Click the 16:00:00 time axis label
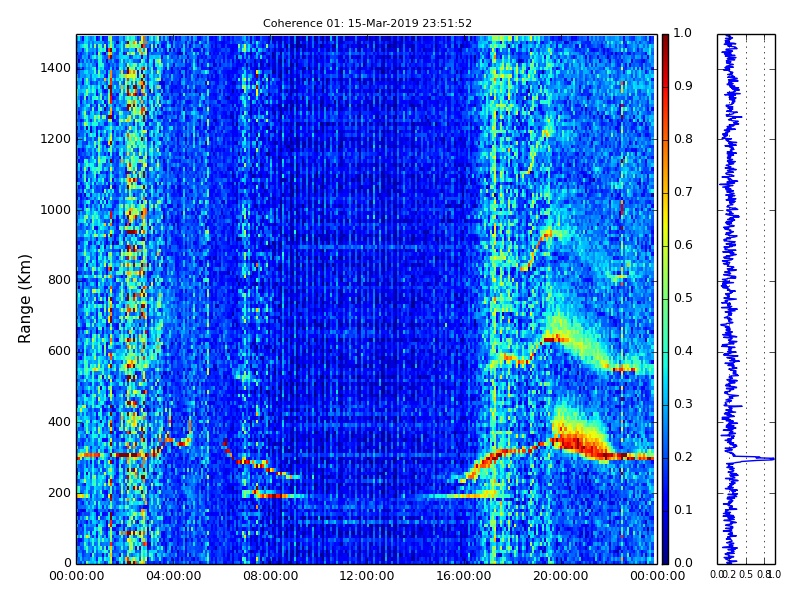 (464, 576)
